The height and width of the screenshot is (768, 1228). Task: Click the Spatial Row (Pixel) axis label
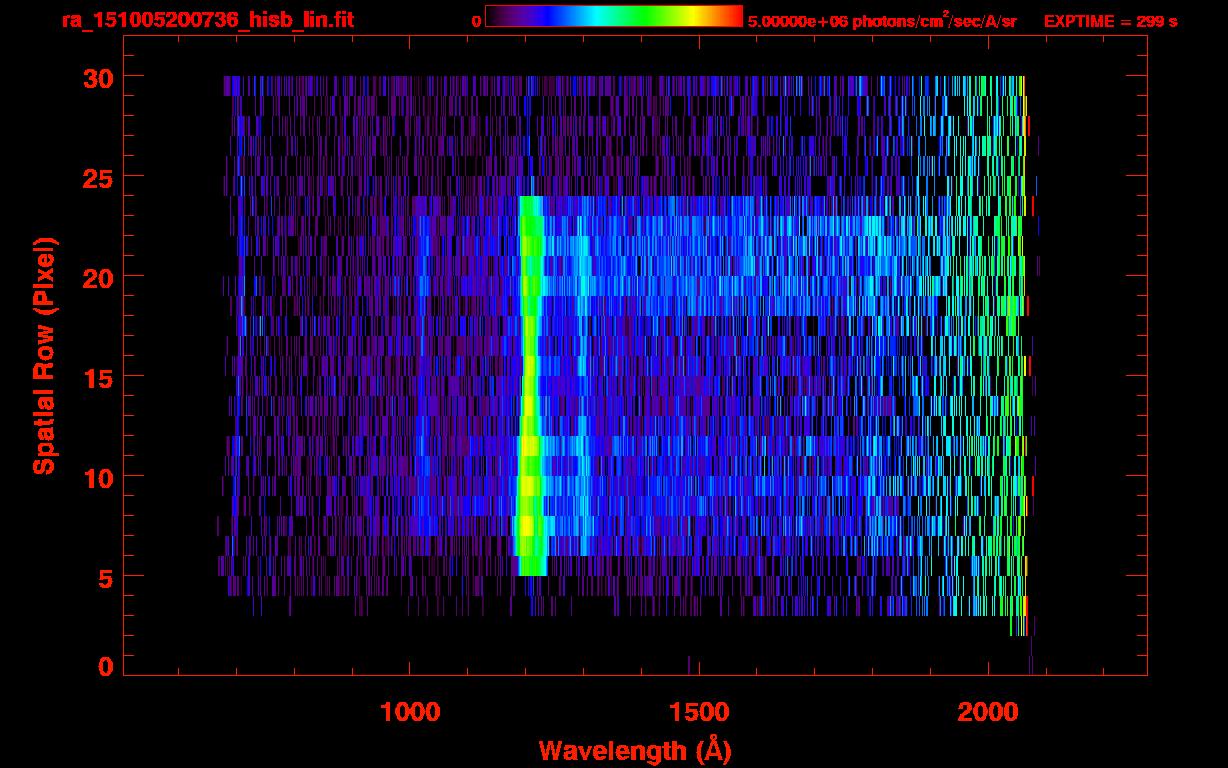click(x=44, y=355)
